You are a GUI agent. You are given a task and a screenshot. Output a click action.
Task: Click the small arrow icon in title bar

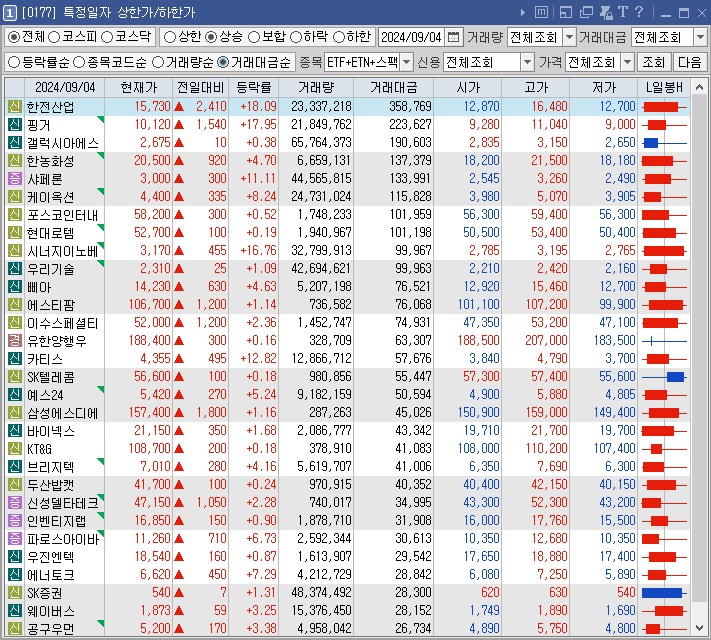pos(523,13)
